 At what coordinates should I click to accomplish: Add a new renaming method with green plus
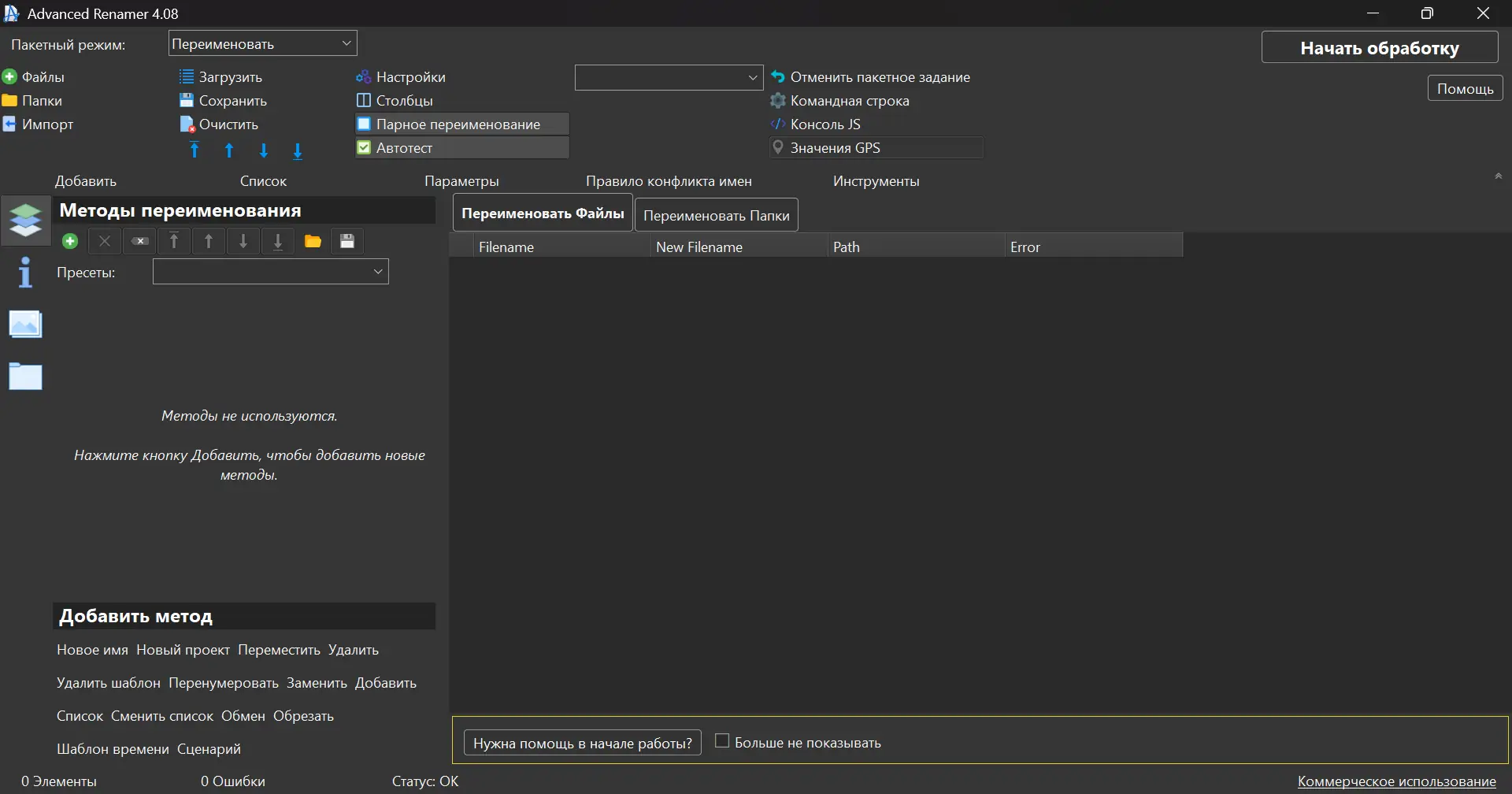pyautogui.click(x=69, y=240)
